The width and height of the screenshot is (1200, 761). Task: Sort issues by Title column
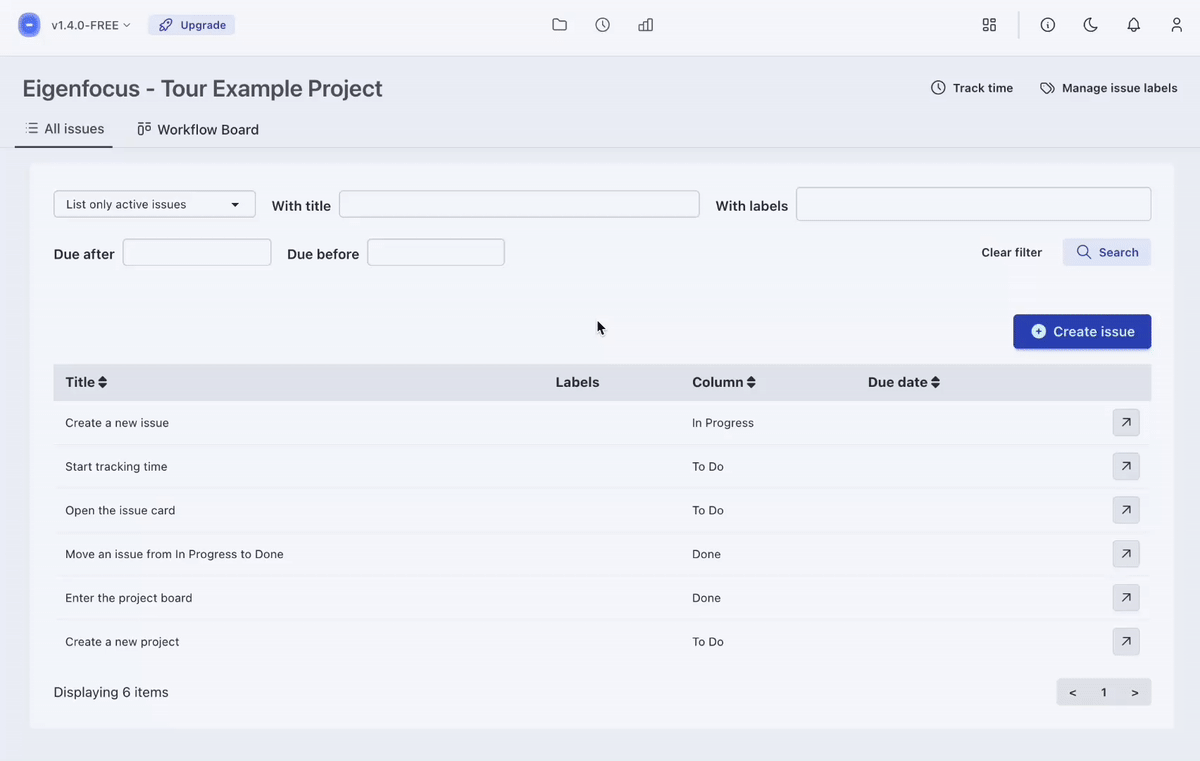[86, 382]
